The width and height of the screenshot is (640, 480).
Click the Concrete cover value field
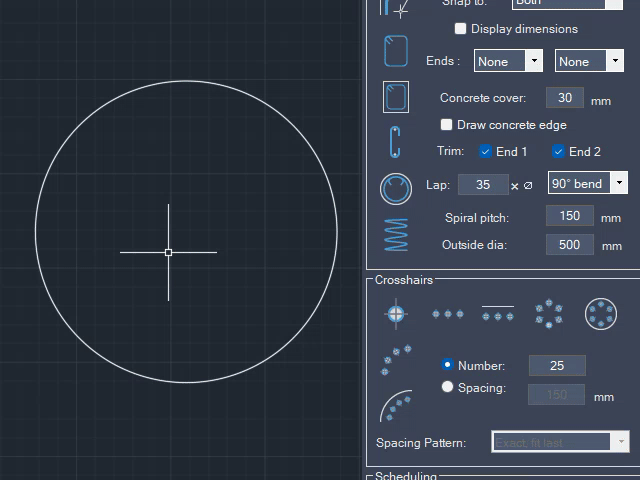565,98
